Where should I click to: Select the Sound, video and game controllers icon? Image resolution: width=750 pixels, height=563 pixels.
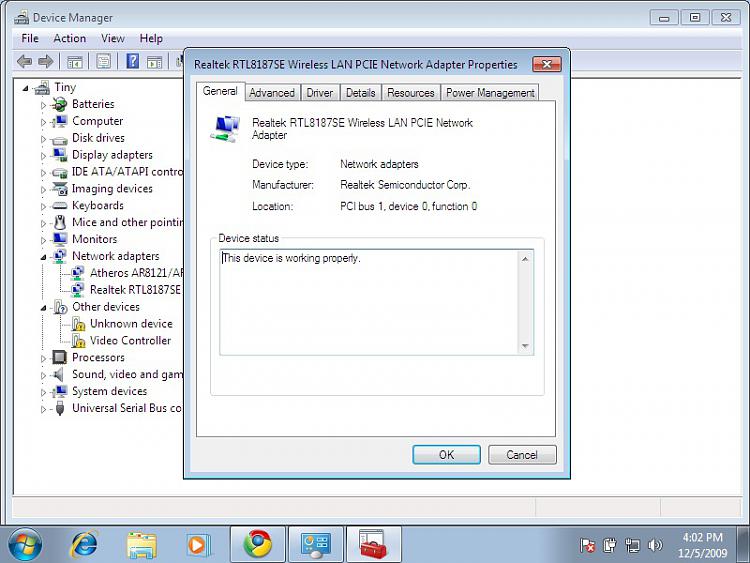pos(59,374)
